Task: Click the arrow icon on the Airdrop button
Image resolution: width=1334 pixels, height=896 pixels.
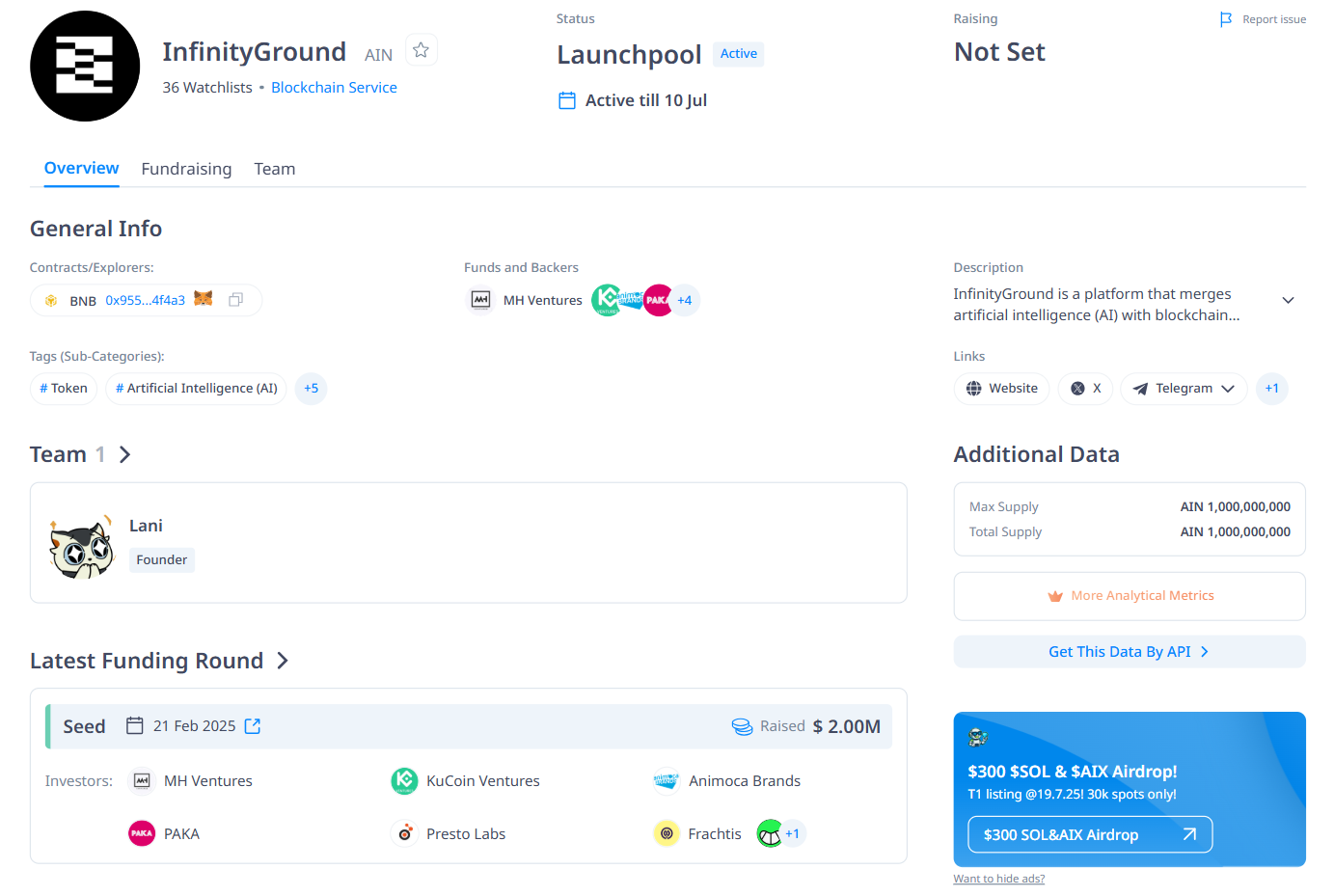Action: click(x=1189, y=834)
